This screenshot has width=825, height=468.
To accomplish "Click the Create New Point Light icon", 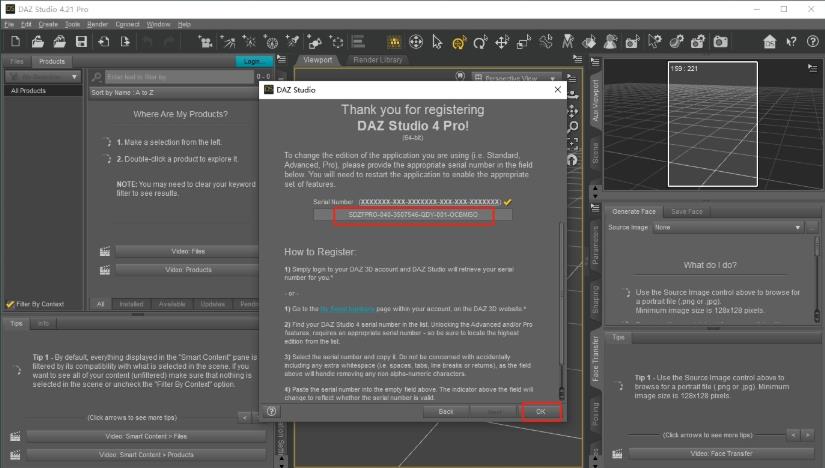I will tap(249, 42).
